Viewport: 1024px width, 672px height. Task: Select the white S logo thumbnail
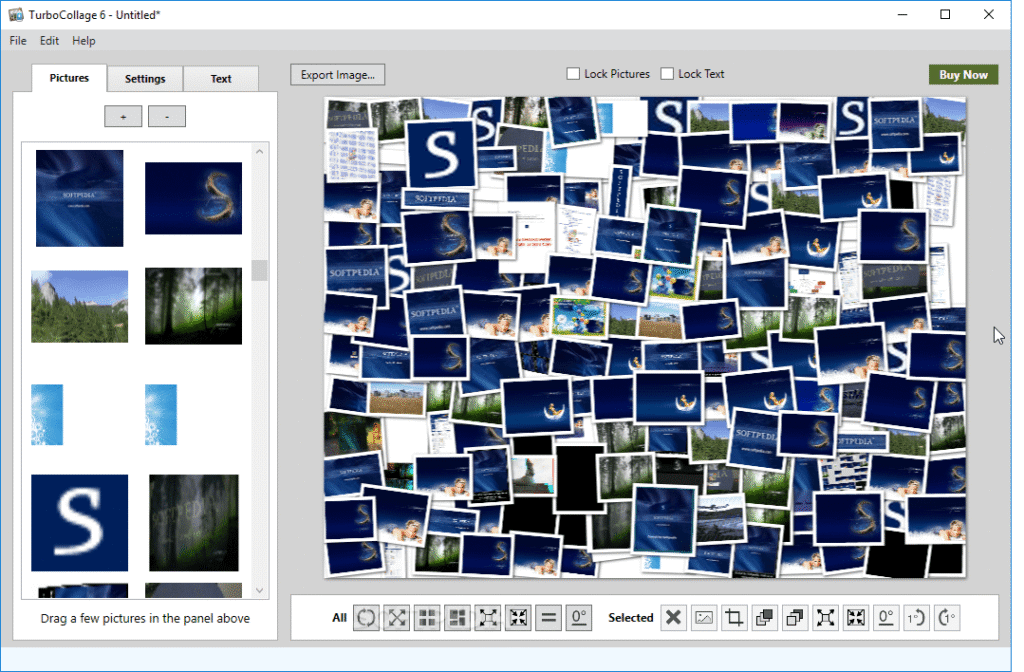pyautogui.click(x=80, y=522)
